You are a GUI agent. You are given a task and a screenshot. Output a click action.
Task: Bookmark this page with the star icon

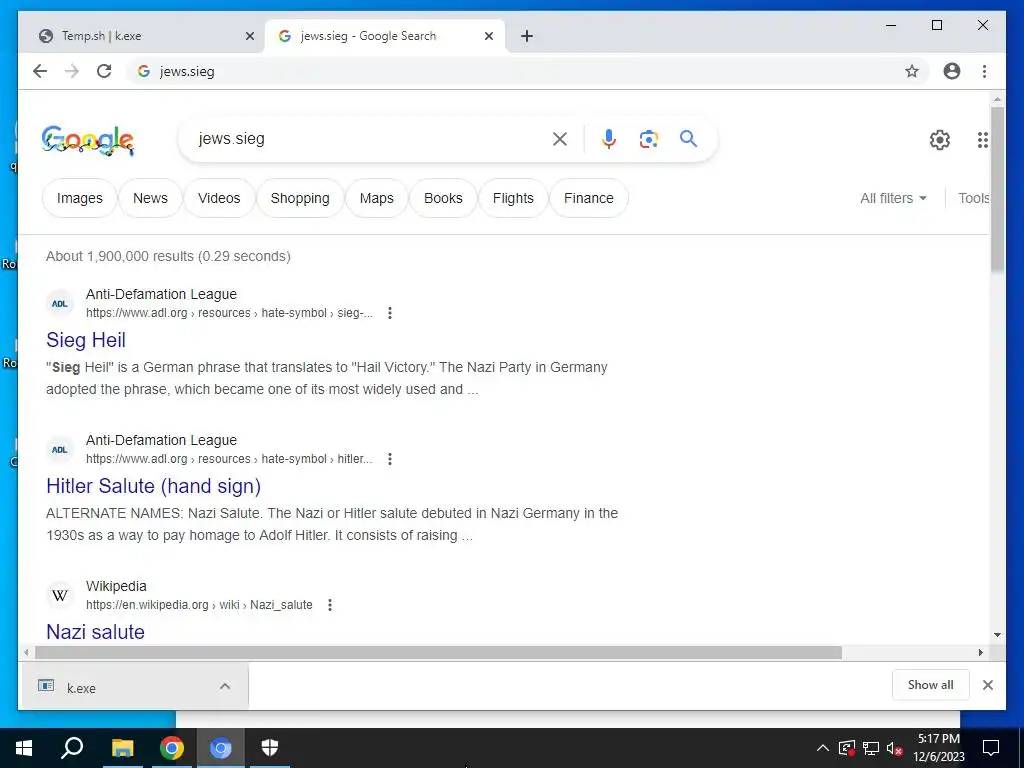(912, 71)
